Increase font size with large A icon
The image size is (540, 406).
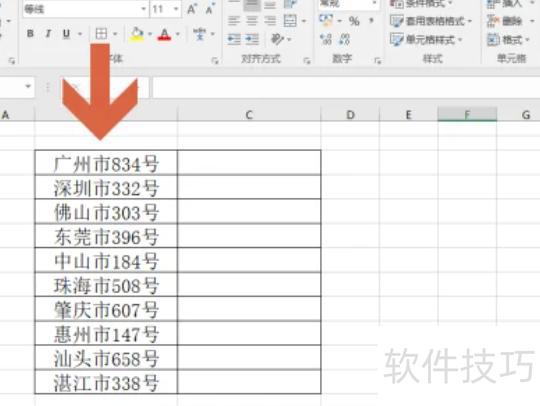(192, 9)
